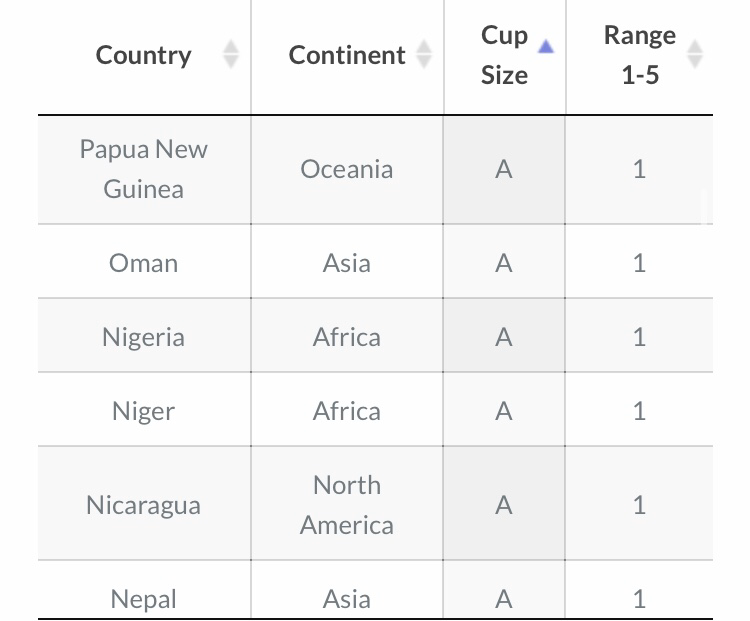Select the Nicaragua country cell
The image size is (750, 621).
(x=143, y=505)
